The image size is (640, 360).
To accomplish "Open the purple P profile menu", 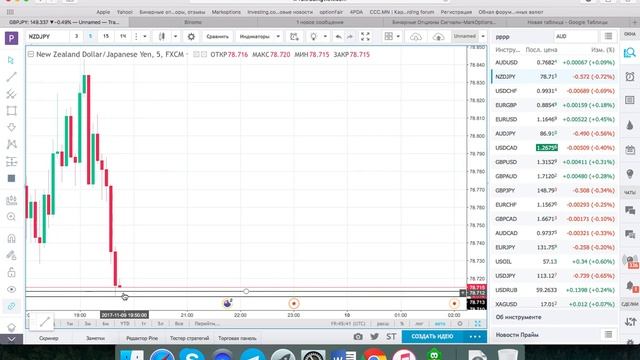I will tap(11, 38).
